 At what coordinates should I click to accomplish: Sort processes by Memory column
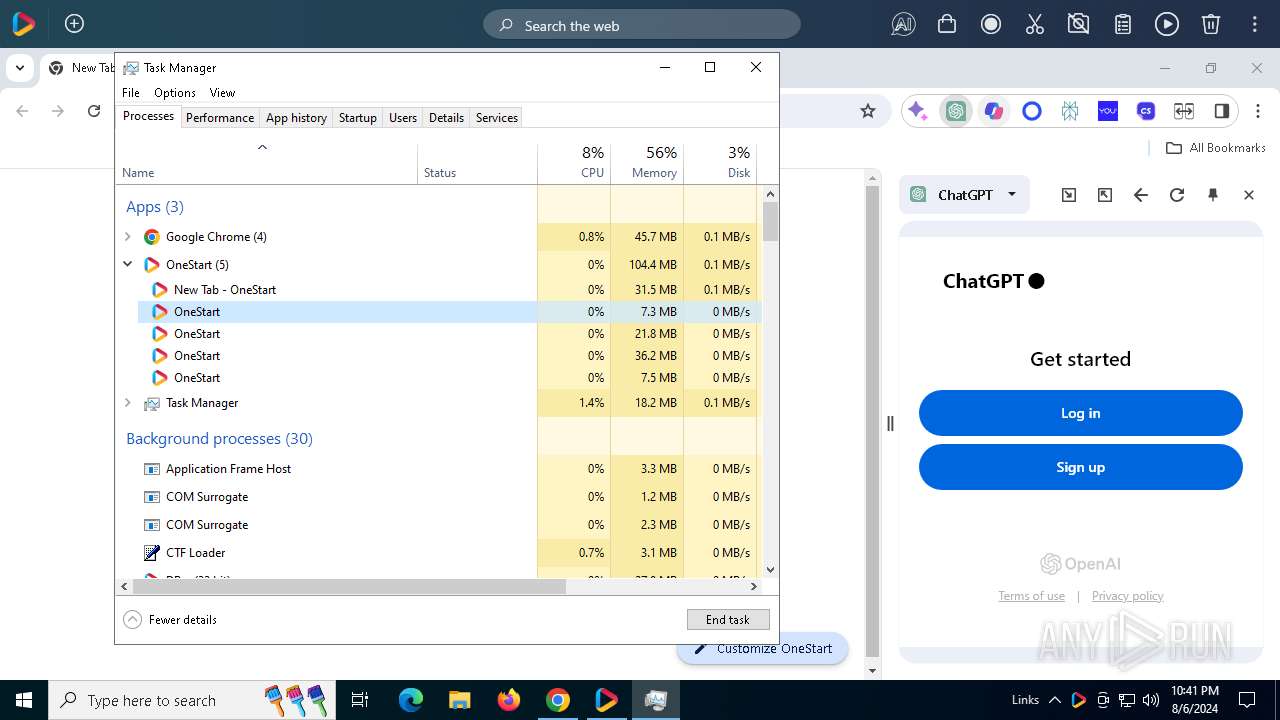pyautogui.click(x=647, y=163)
